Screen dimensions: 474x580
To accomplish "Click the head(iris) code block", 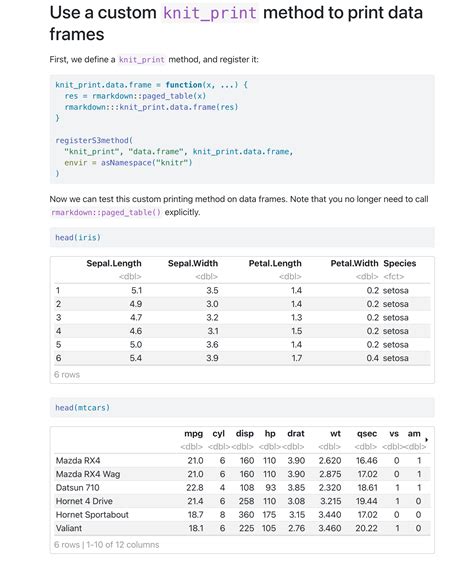I will pyautogui.click(x=242, y=237).
